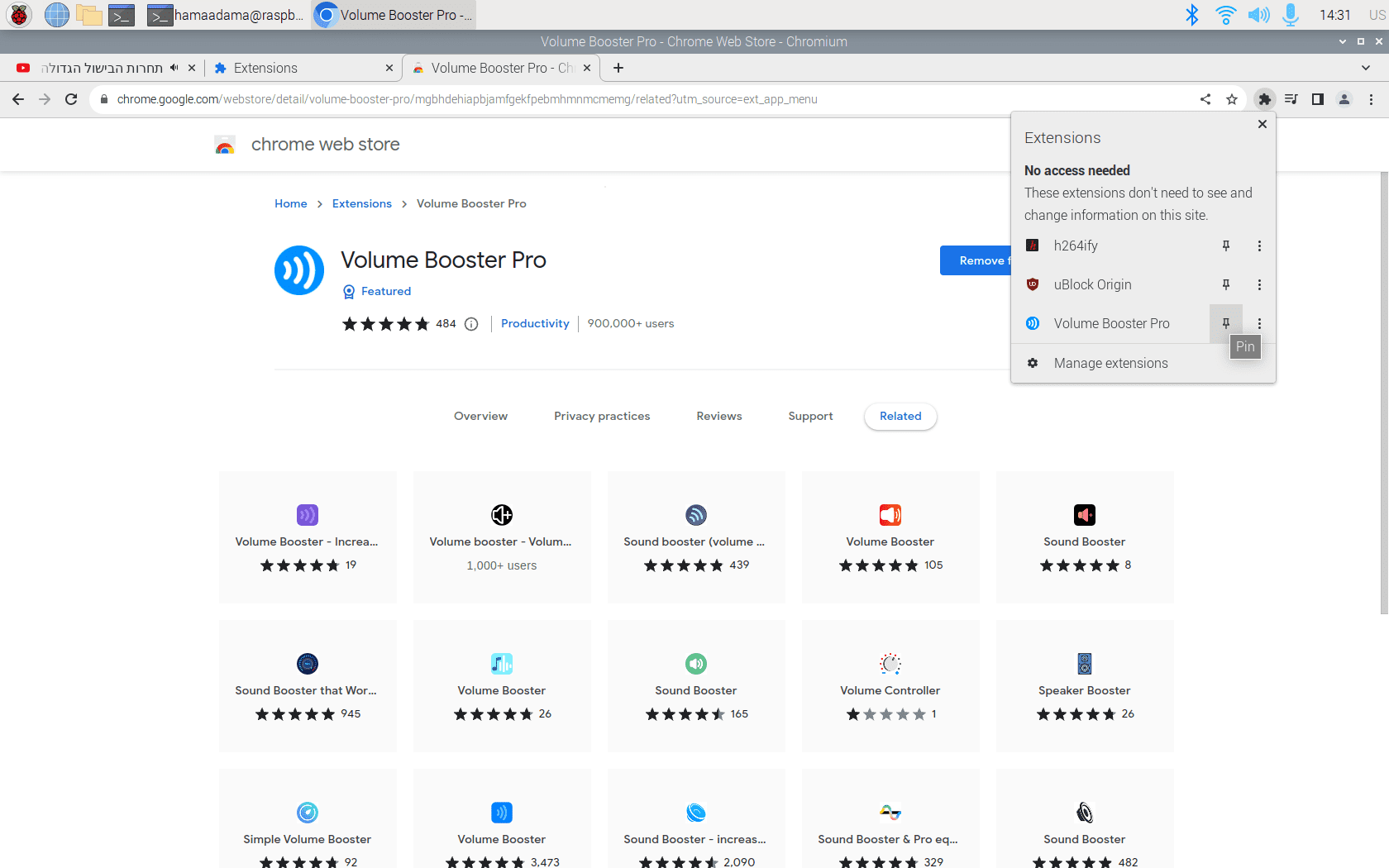Open the Volume Booster card with 105 ratings
Viewport: 1389px width, 868px height.
[890, 537]
